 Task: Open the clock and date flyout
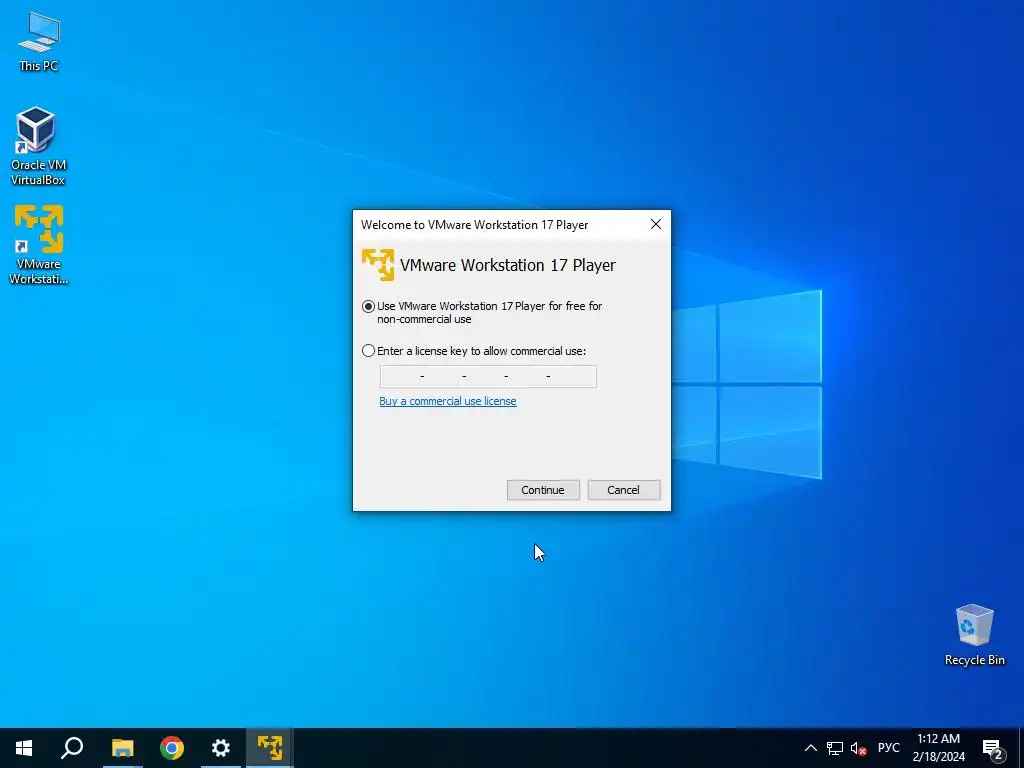938,748
